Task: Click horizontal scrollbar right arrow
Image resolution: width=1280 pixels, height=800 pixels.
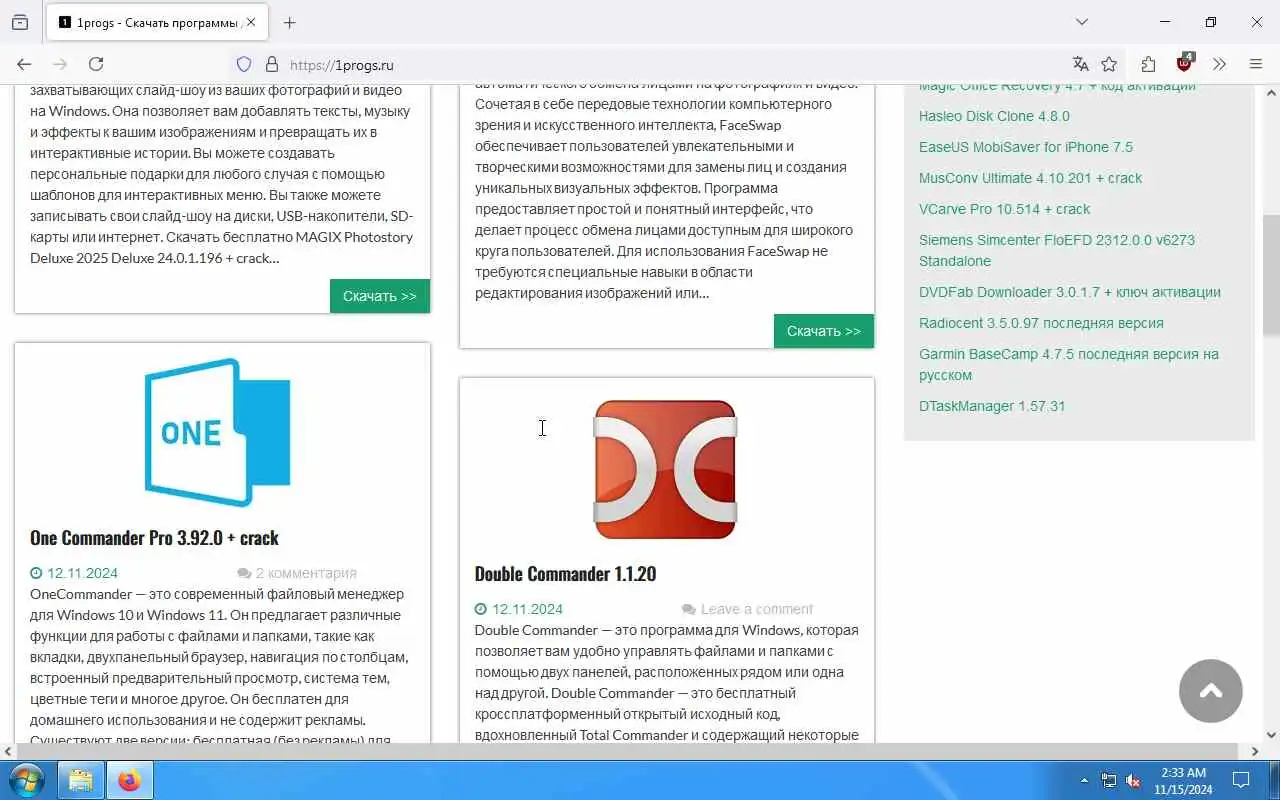Action: coord(1256,751)
